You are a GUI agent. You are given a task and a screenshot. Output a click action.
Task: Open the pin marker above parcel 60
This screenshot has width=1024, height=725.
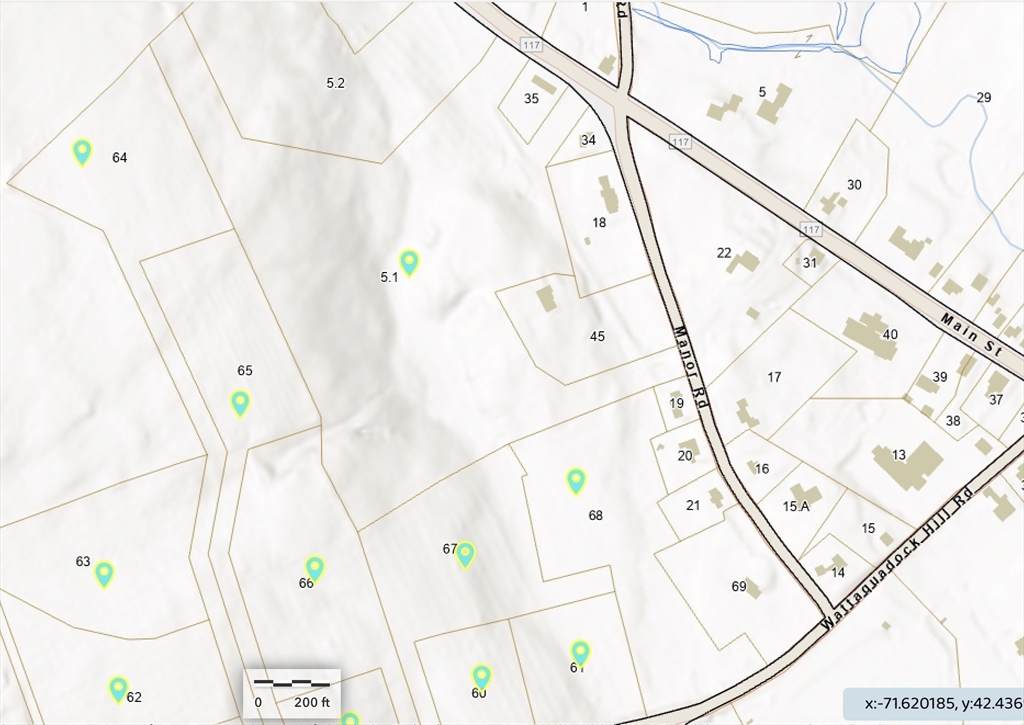(481, 676)
